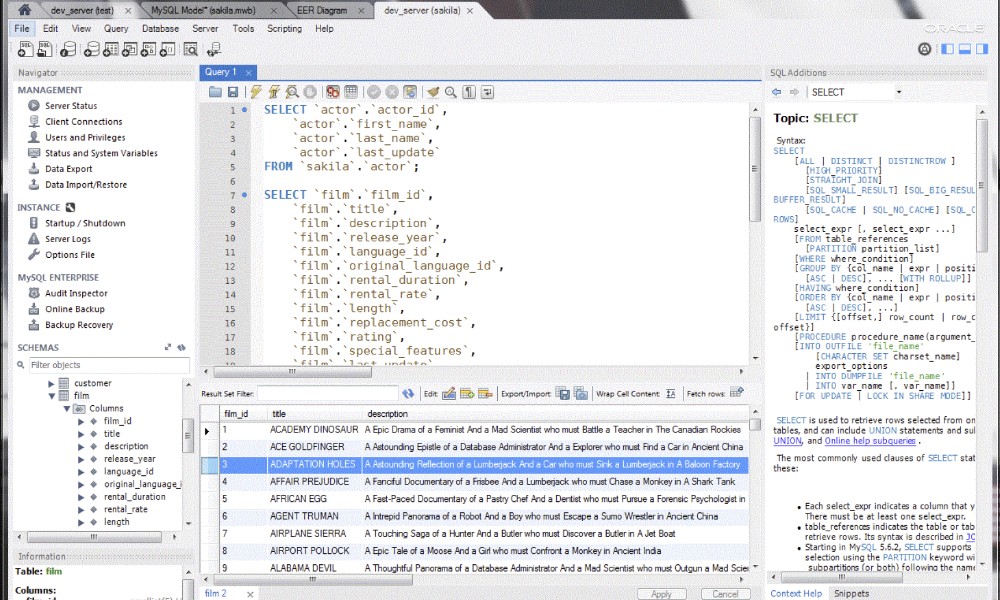Search table data toolbar icon
Viewport: 1000px width, 600px height.
point(190,49)
